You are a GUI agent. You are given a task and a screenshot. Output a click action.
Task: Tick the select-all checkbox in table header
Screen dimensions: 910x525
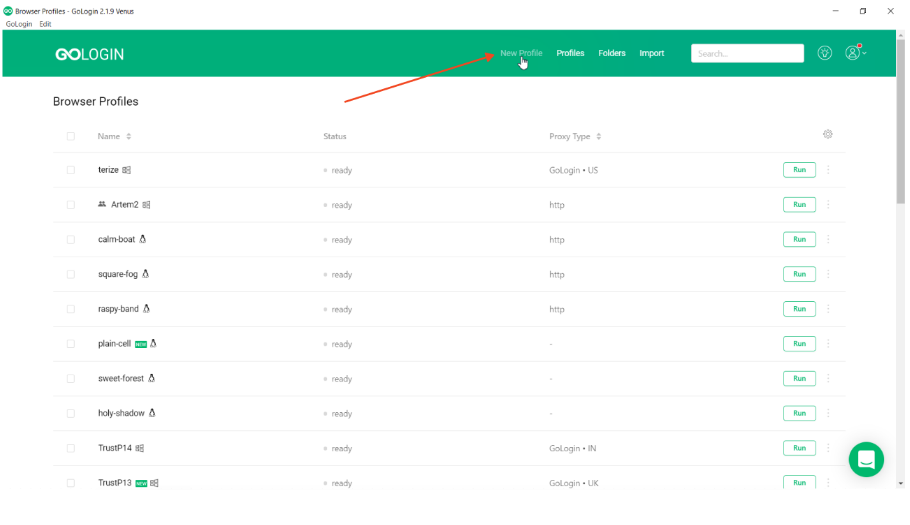click(x=71, y=136)
